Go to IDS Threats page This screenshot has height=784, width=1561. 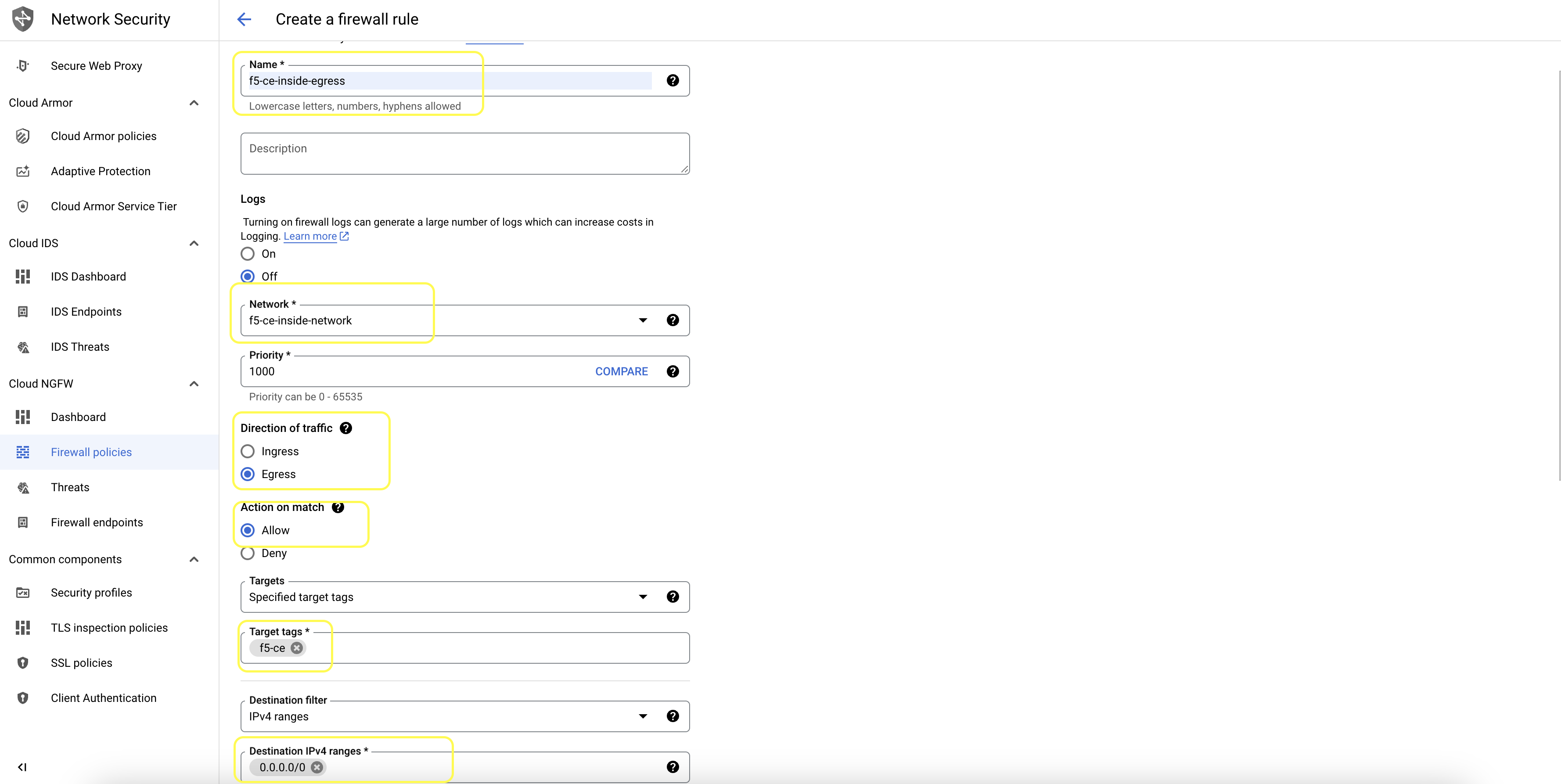(x=80, y=346)
